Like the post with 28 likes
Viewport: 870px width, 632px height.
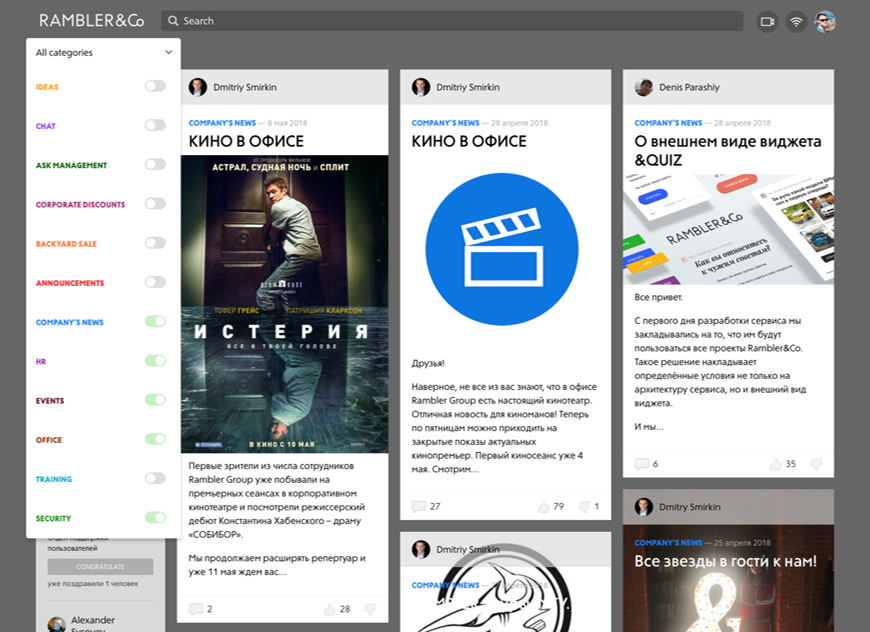click(x=330, y=609)
